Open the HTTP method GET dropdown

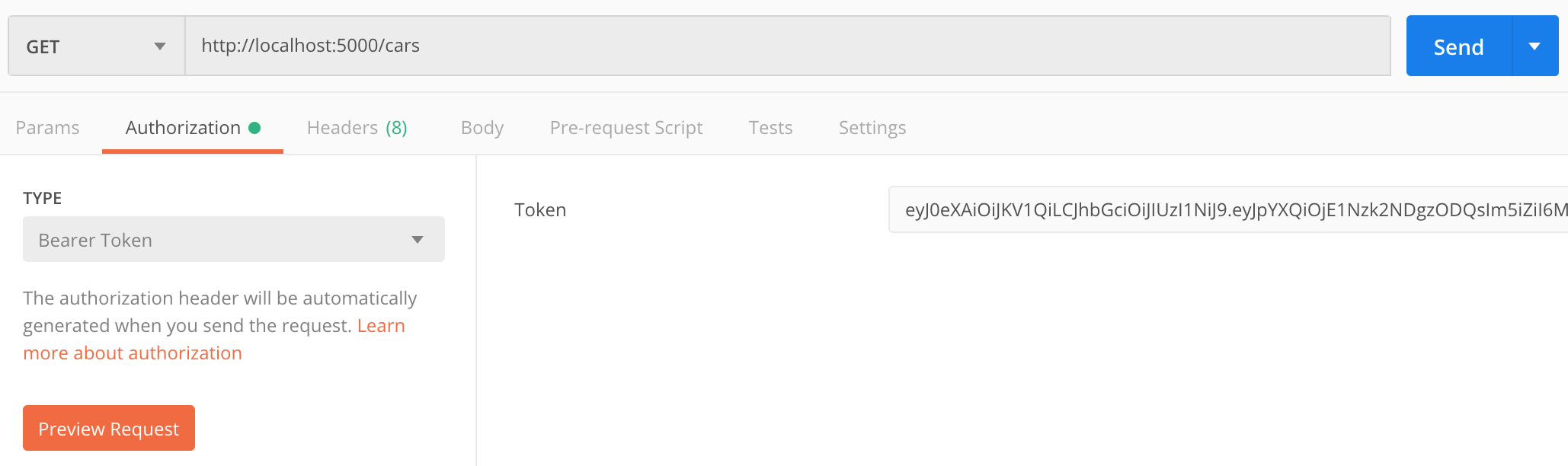(97, 46)
